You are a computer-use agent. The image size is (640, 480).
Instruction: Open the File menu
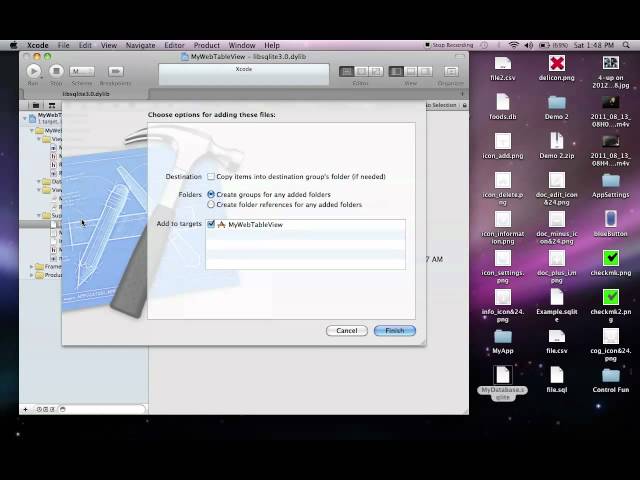pyautogui.click(x=63, y=45)
